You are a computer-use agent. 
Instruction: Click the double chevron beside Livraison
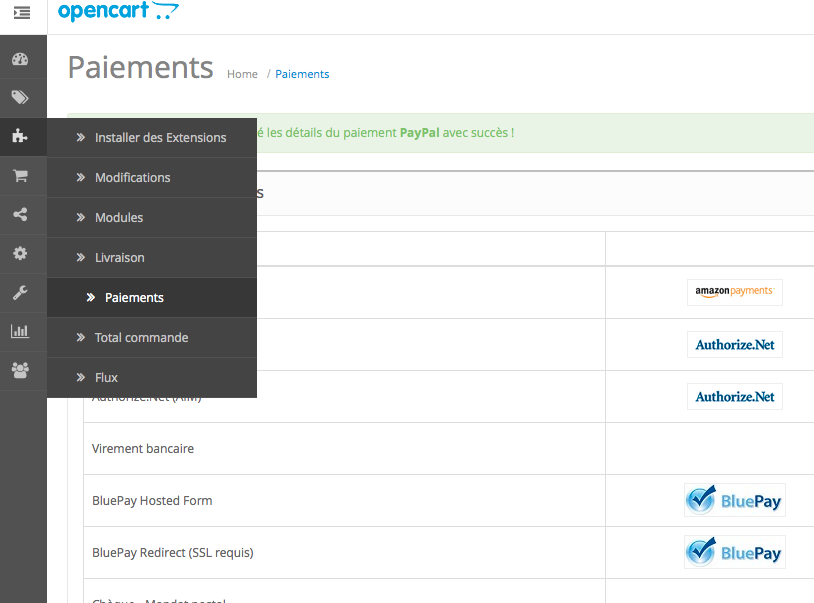[80, 257]
